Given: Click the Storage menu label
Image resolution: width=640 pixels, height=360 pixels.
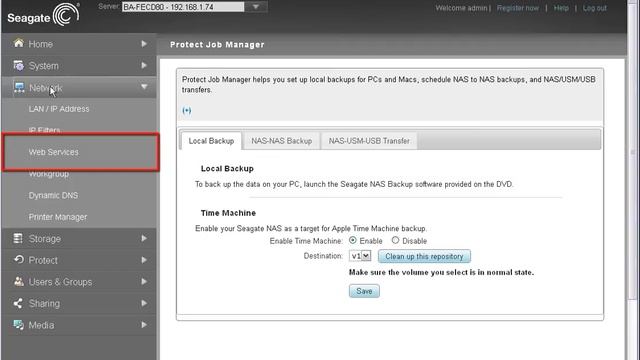Looking at the screenshot, I should 44,239.
